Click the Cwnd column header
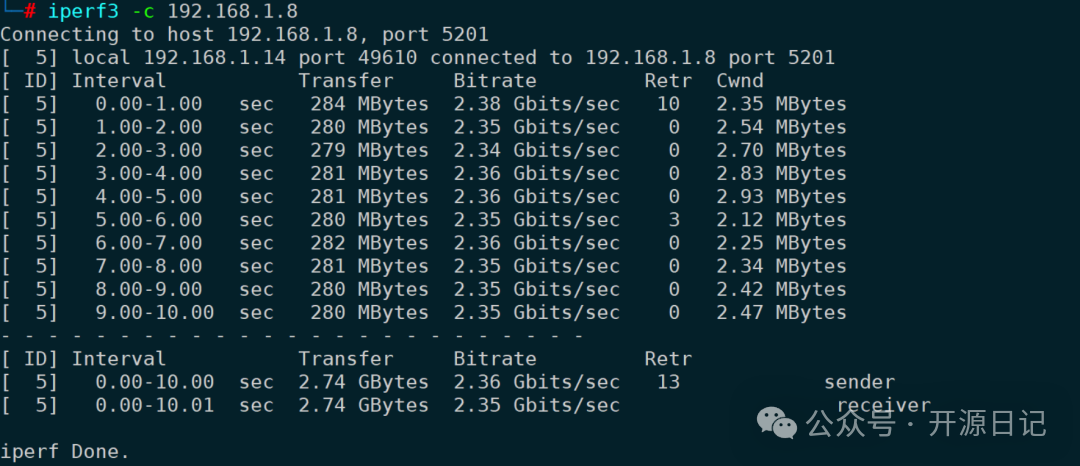Screen dimensions: 1080x466 (x=740, y=81)
